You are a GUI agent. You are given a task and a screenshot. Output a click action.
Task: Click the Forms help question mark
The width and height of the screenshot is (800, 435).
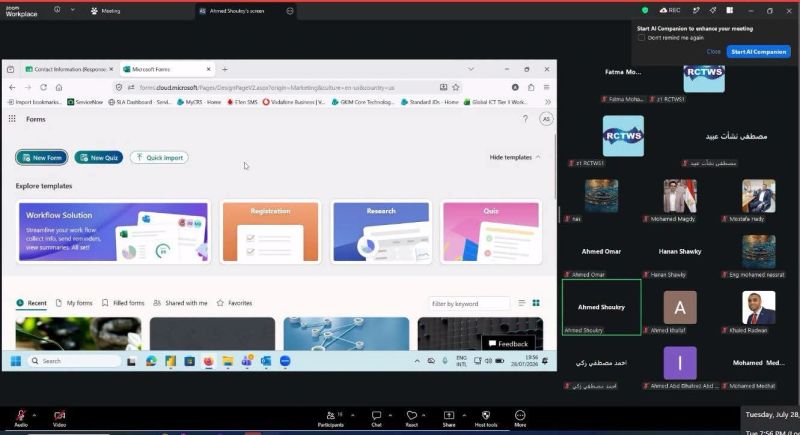(x=525, y=119)
